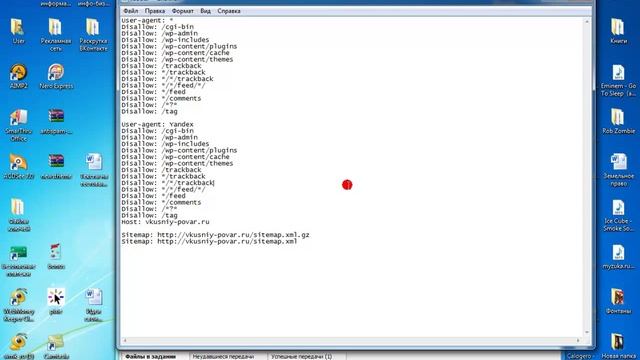640x360 pixels.
Task: Open the Правка menu
Action: 155,11
